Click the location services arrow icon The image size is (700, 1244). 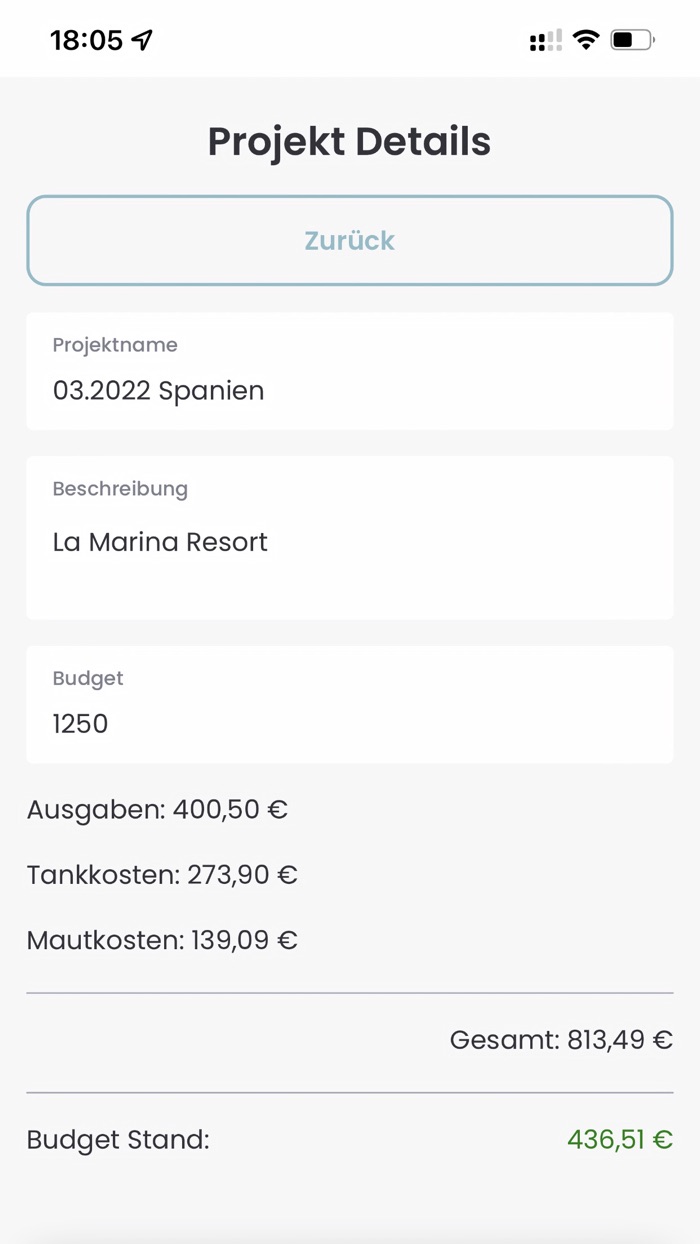coord(145,38)
